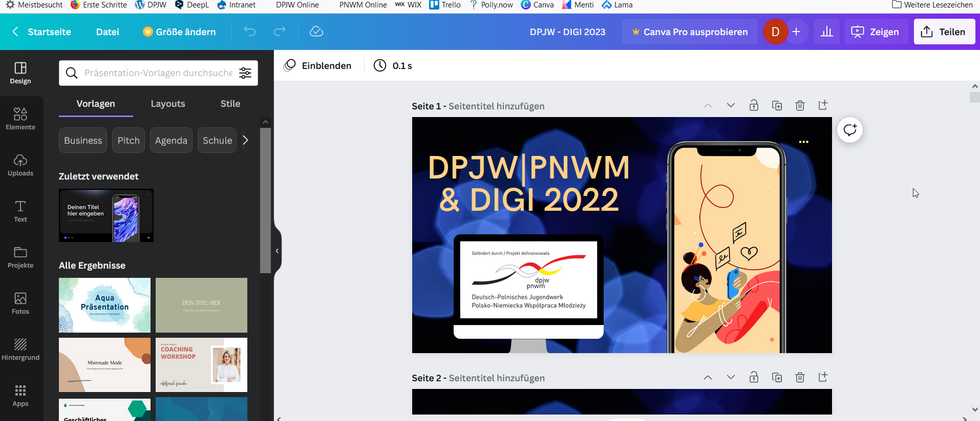
Task: Add a comment on Seite 1
Action: 849,130
